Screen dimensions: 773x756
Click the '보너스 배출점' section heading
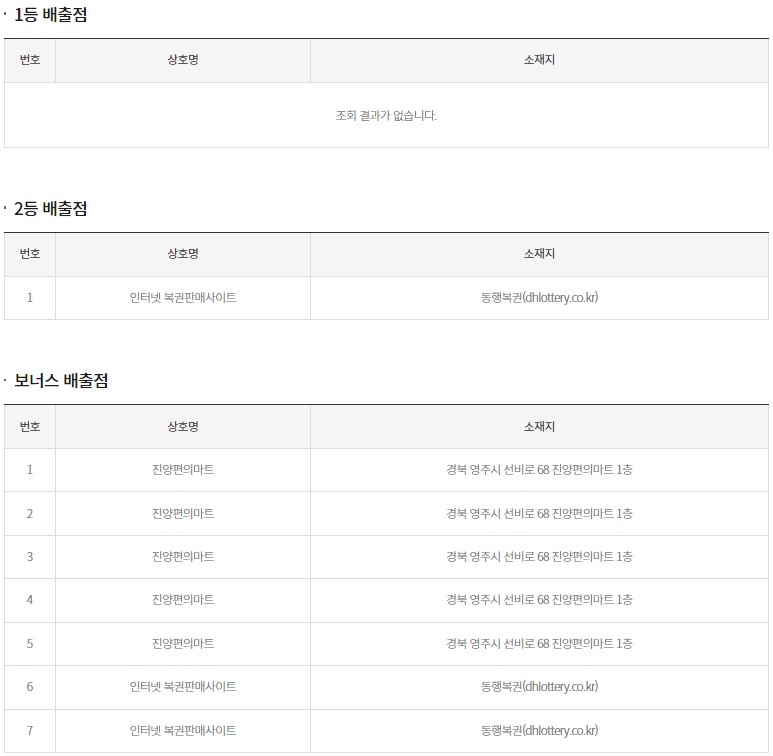(61, 380)
